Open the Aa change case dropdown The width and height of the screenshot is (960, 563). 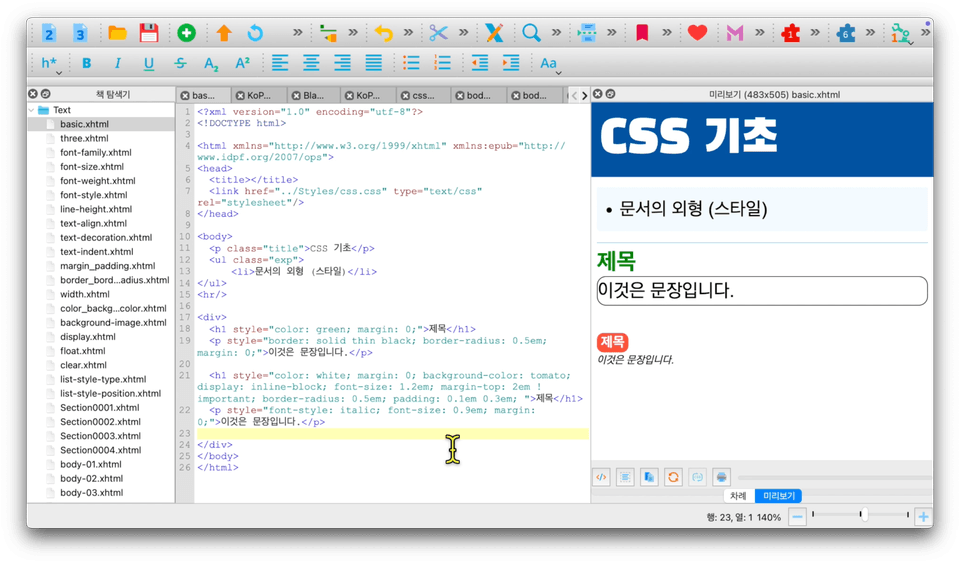click(x=550, y=64)
